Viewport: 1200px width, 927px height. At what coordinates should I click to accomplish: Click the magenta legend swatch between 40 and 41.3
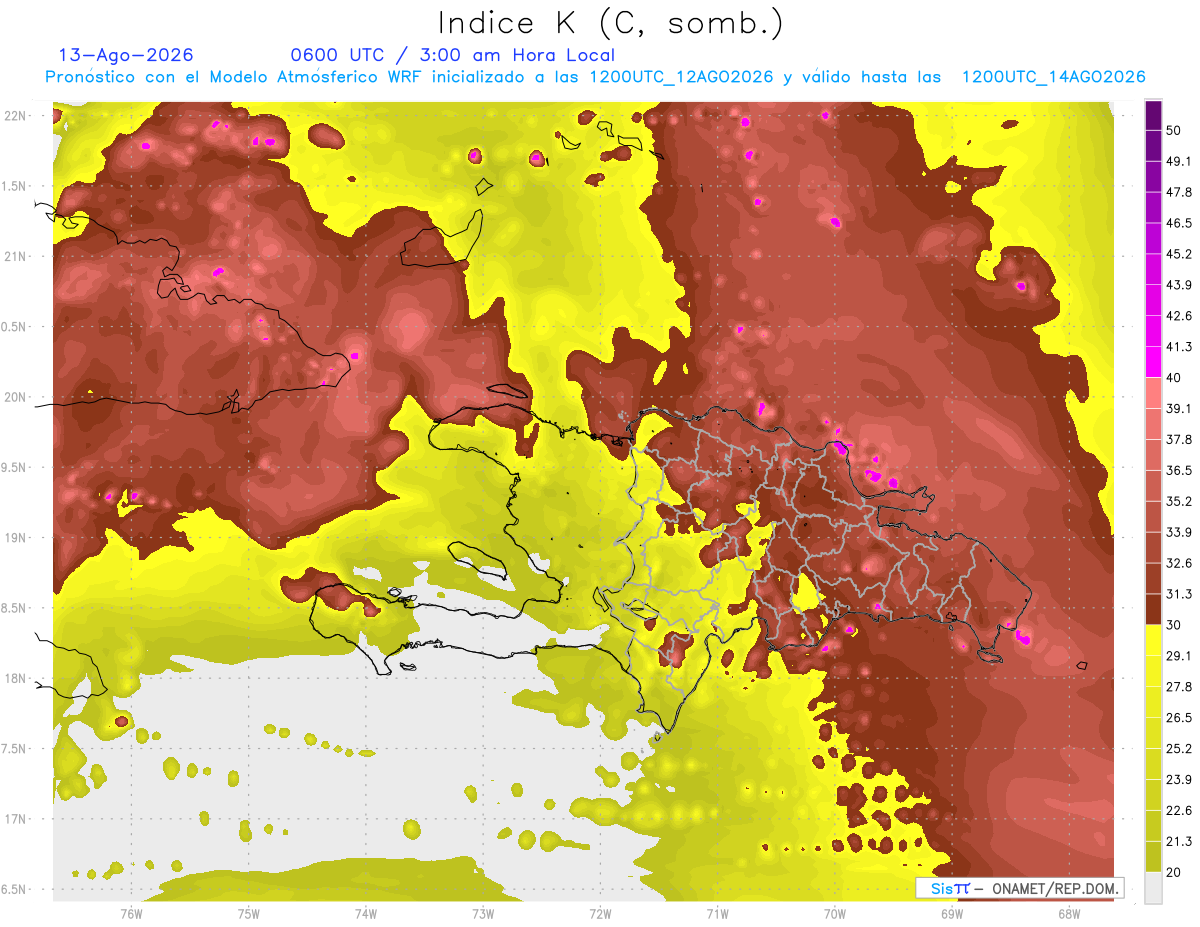click(x=1153, y=361)
